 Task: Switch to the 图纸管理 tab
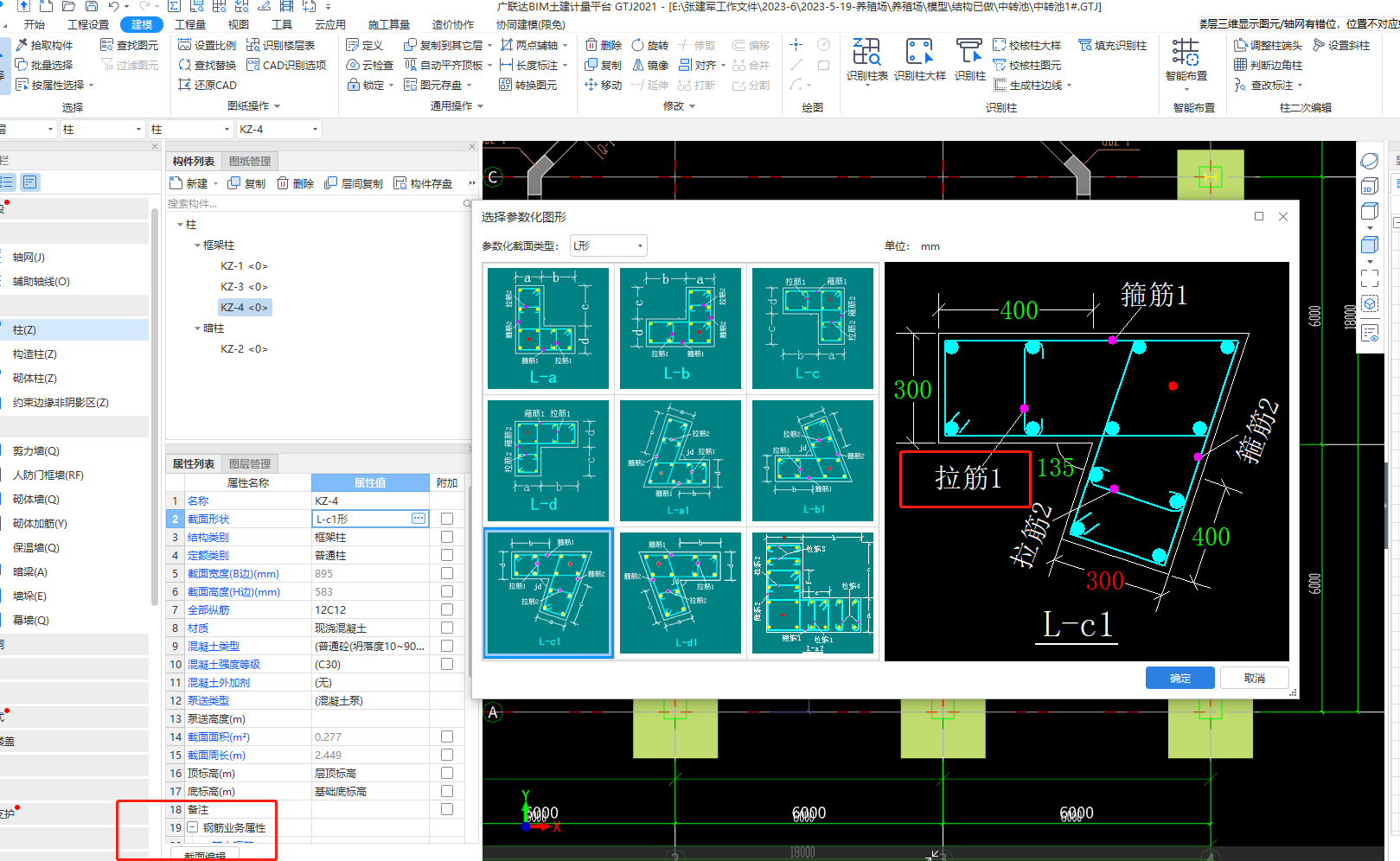[x=250, y=161]
